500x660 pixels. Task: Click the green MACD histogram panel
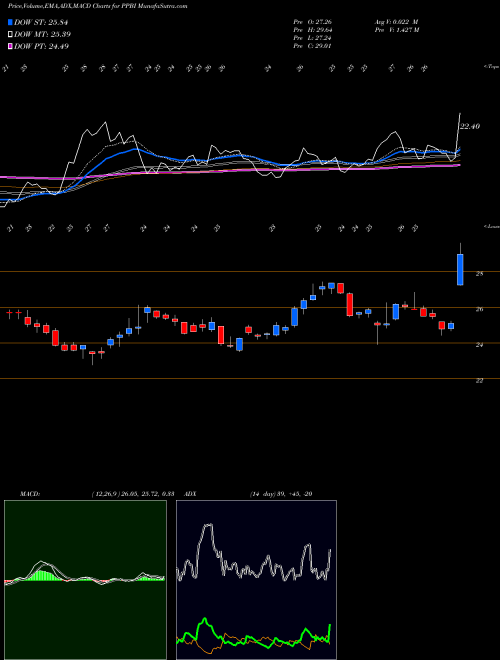click(85, 580)
